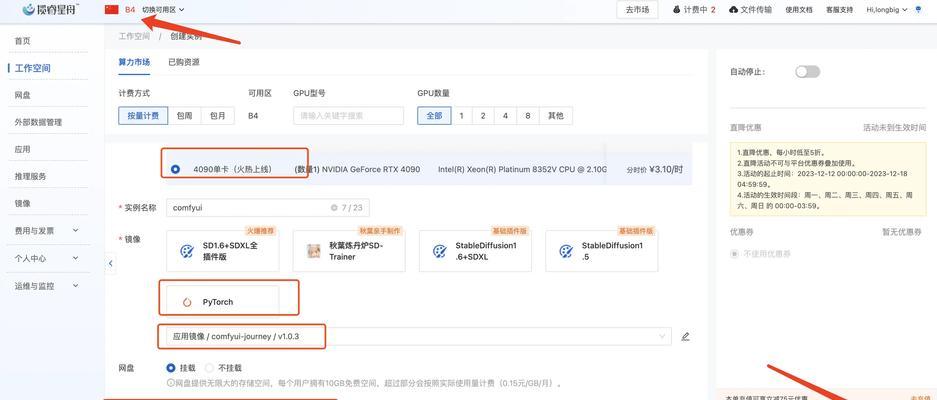This screenshot has height=400, width=937.
Task: Filter GPU count to 其他
Action: 556,116
